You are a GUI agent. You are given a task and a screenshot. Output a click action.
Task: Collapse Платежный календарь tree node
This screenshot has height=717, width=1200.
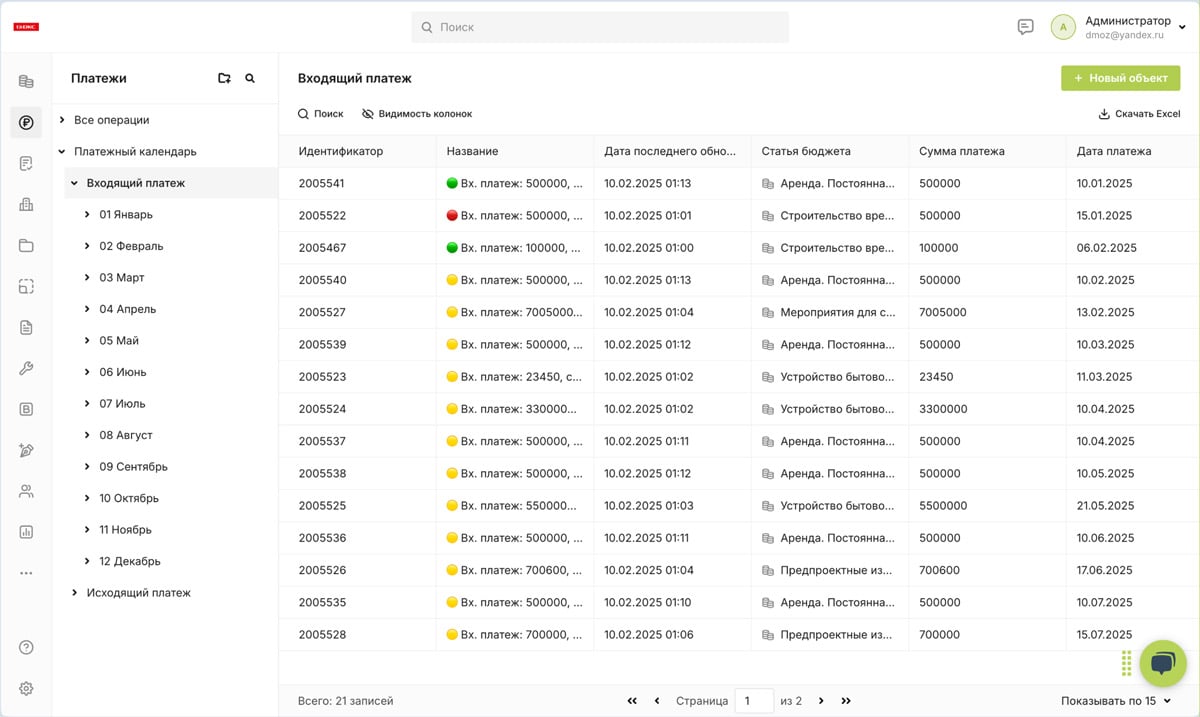coord(62,152)
